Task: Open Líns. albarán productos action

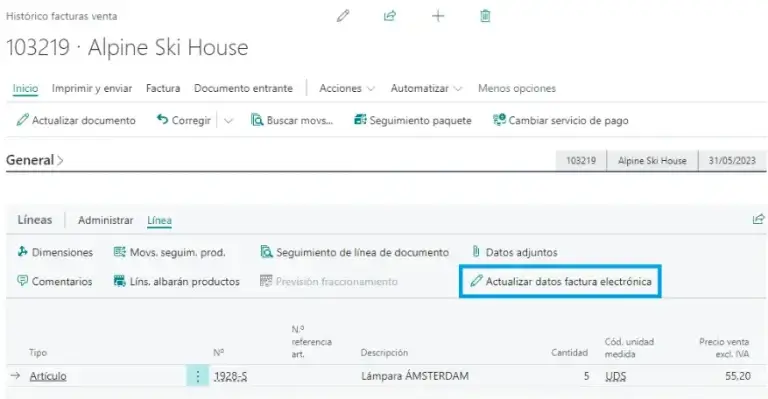Action: (176, 282)
